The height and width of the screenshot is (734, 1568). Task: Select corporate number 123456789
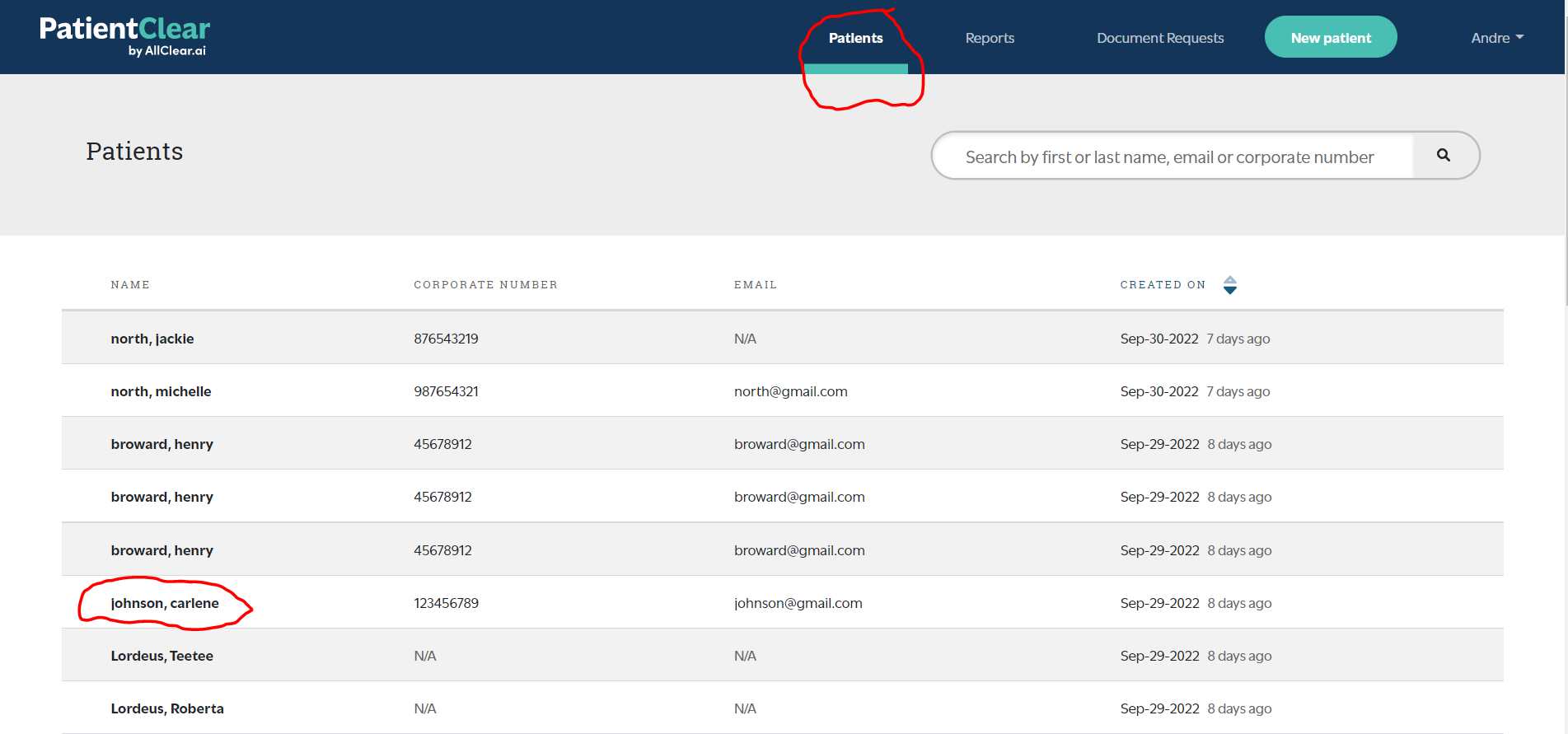[446, 603]
